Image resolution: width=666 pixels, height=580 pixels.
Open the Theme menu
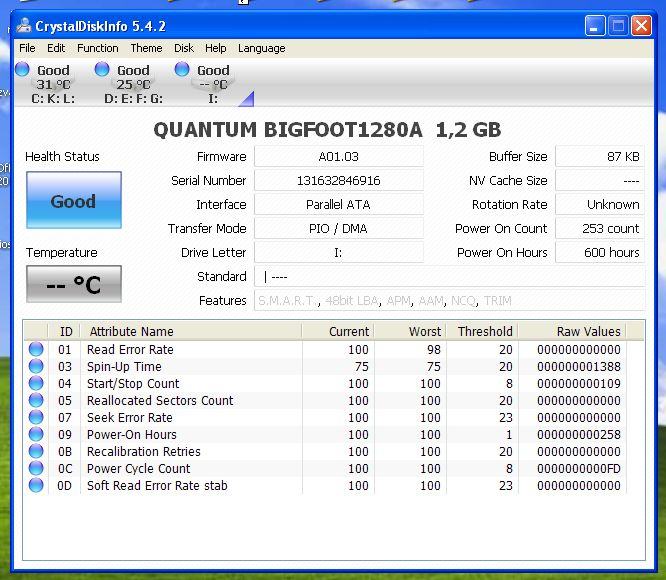click(x=146, y=48)
